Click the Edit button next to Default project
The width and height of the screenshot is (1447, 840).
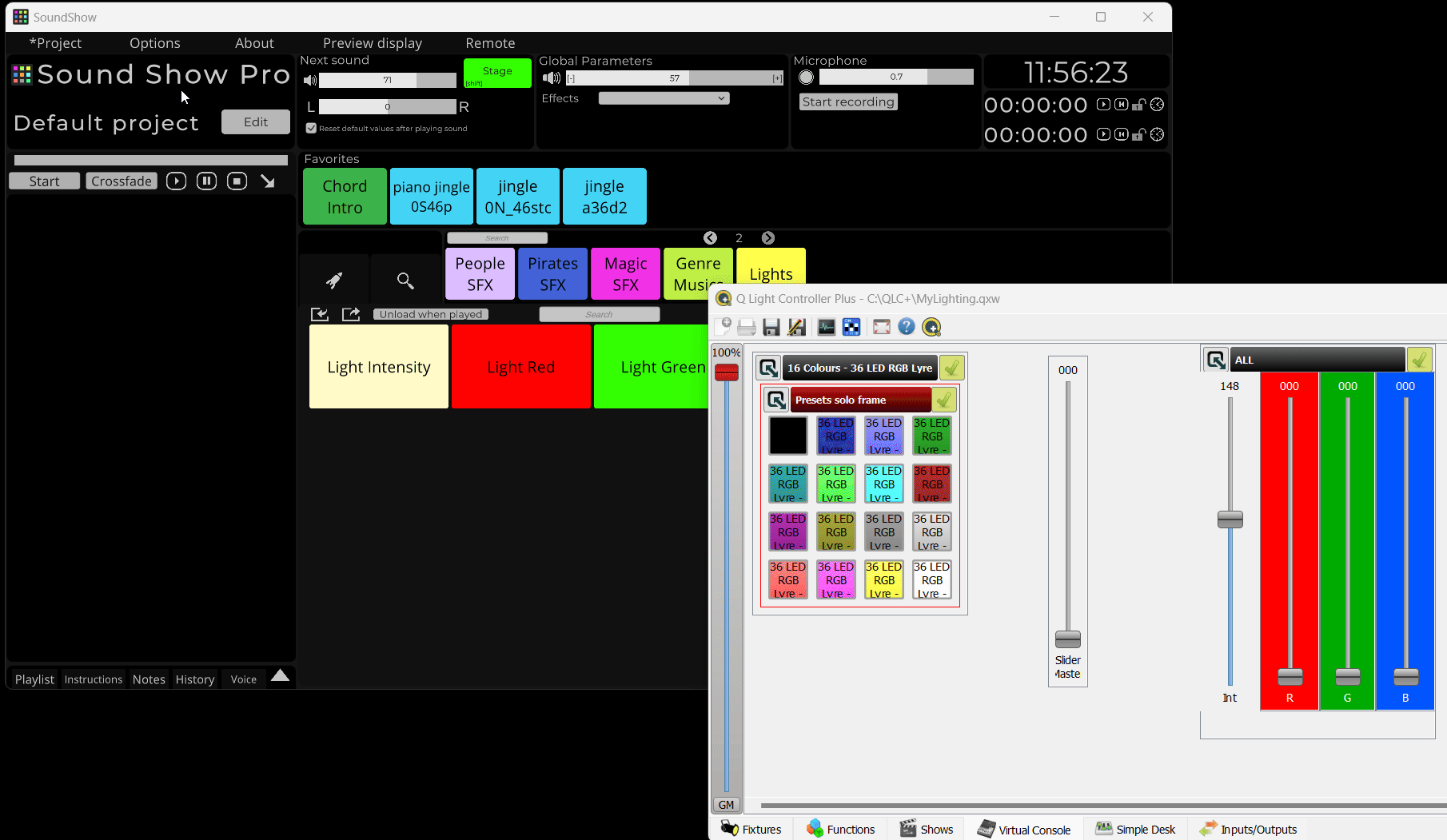tap(256, 121)
